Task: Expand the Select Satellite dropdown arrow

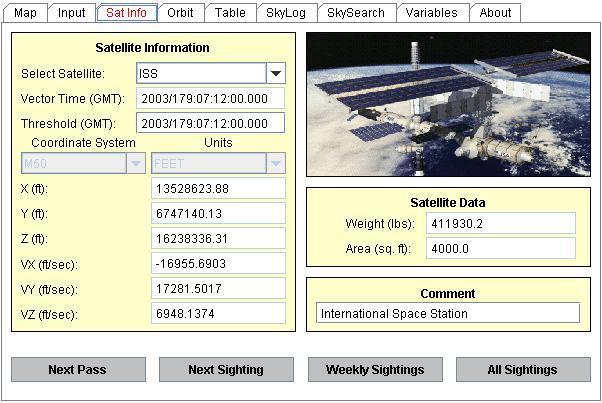Action: 276,73
